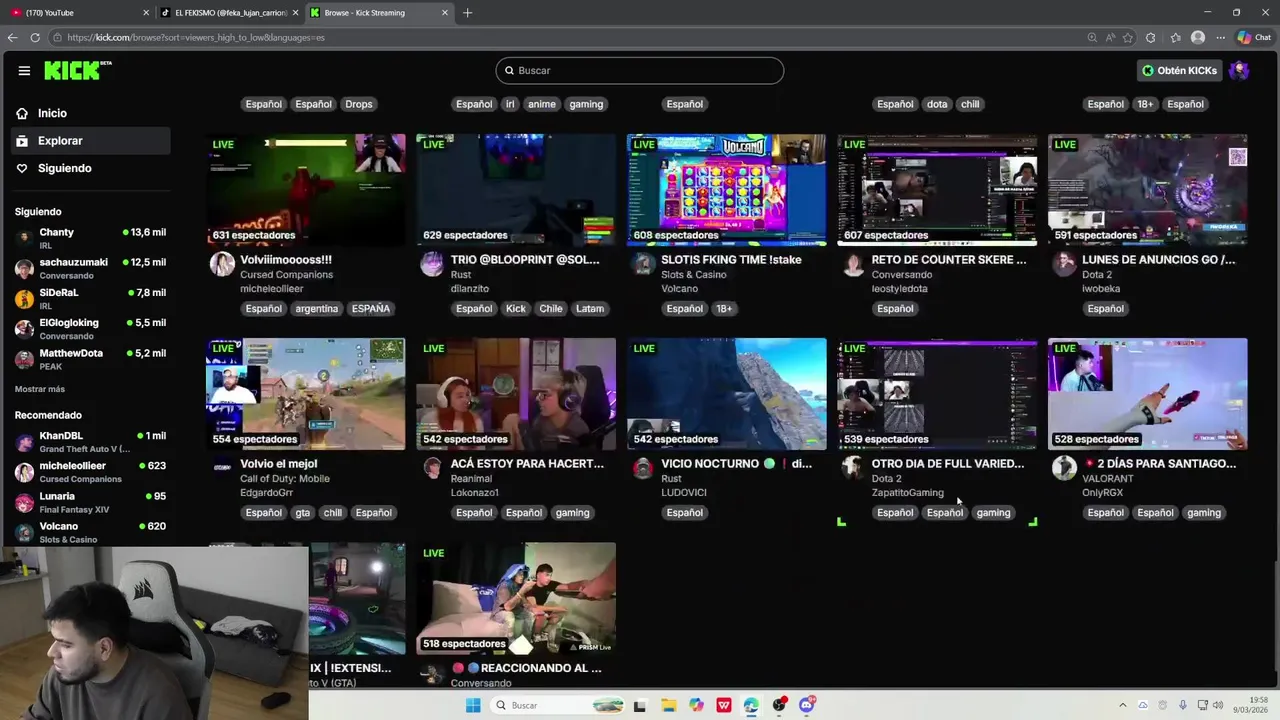The image size is (1280, 720).
Task: Open the Volcano channel avatar in the Recomendado list
Action: coord(24,532)
